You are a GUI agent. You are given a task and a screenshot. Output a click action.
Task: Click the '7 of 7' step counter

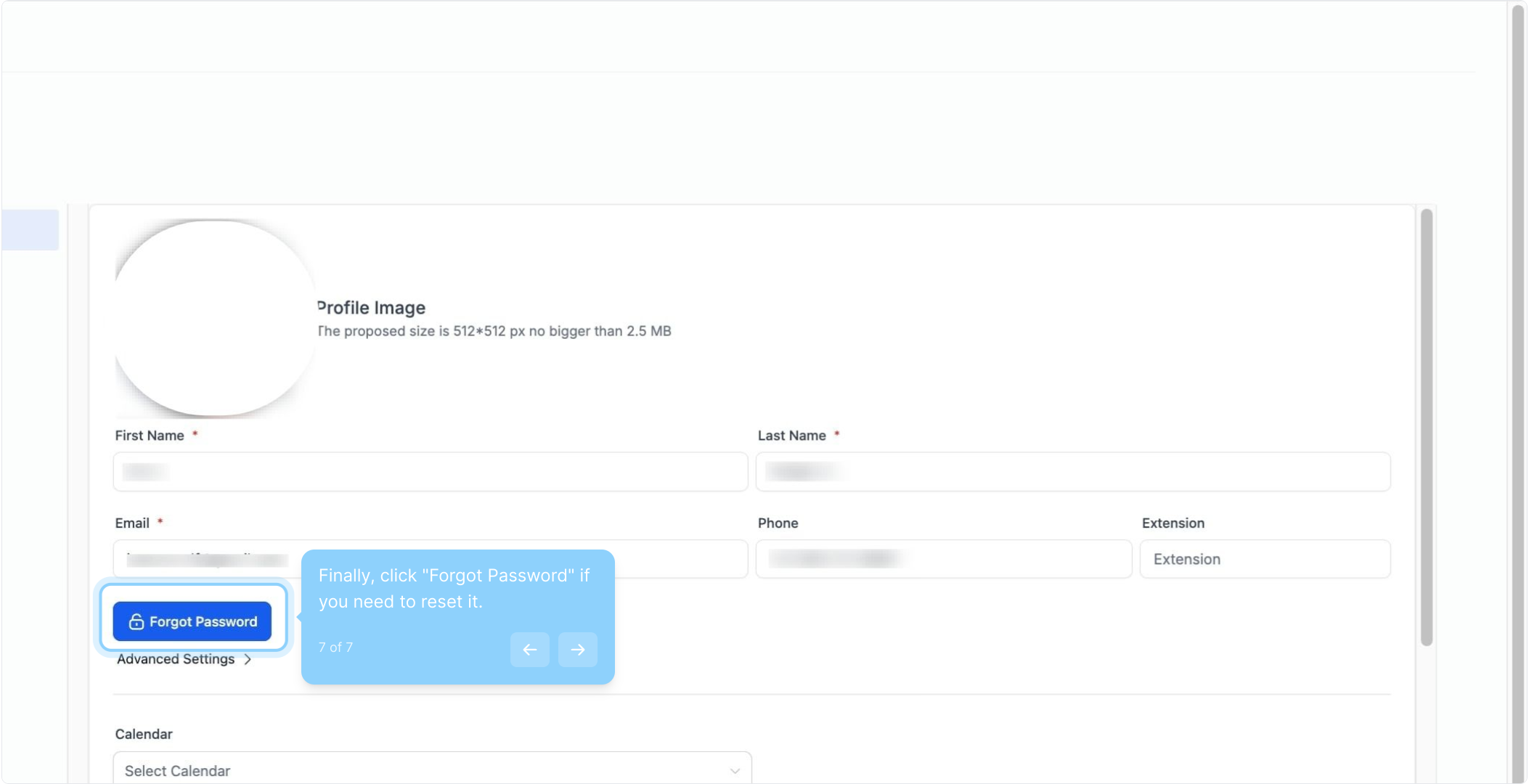click(335, 648)
